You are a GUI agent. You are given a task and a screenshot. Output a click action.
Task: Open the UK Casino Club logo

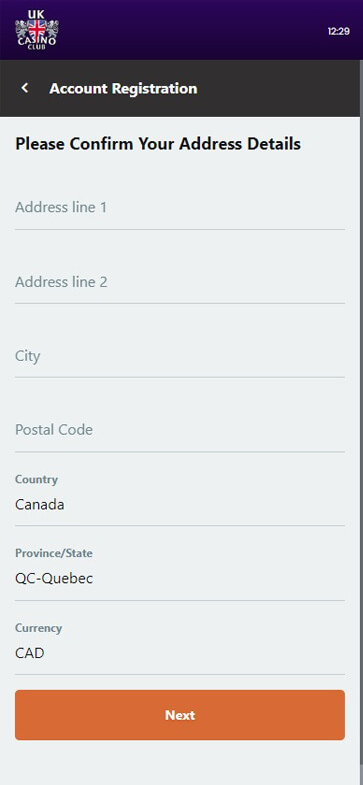[37, 30]
